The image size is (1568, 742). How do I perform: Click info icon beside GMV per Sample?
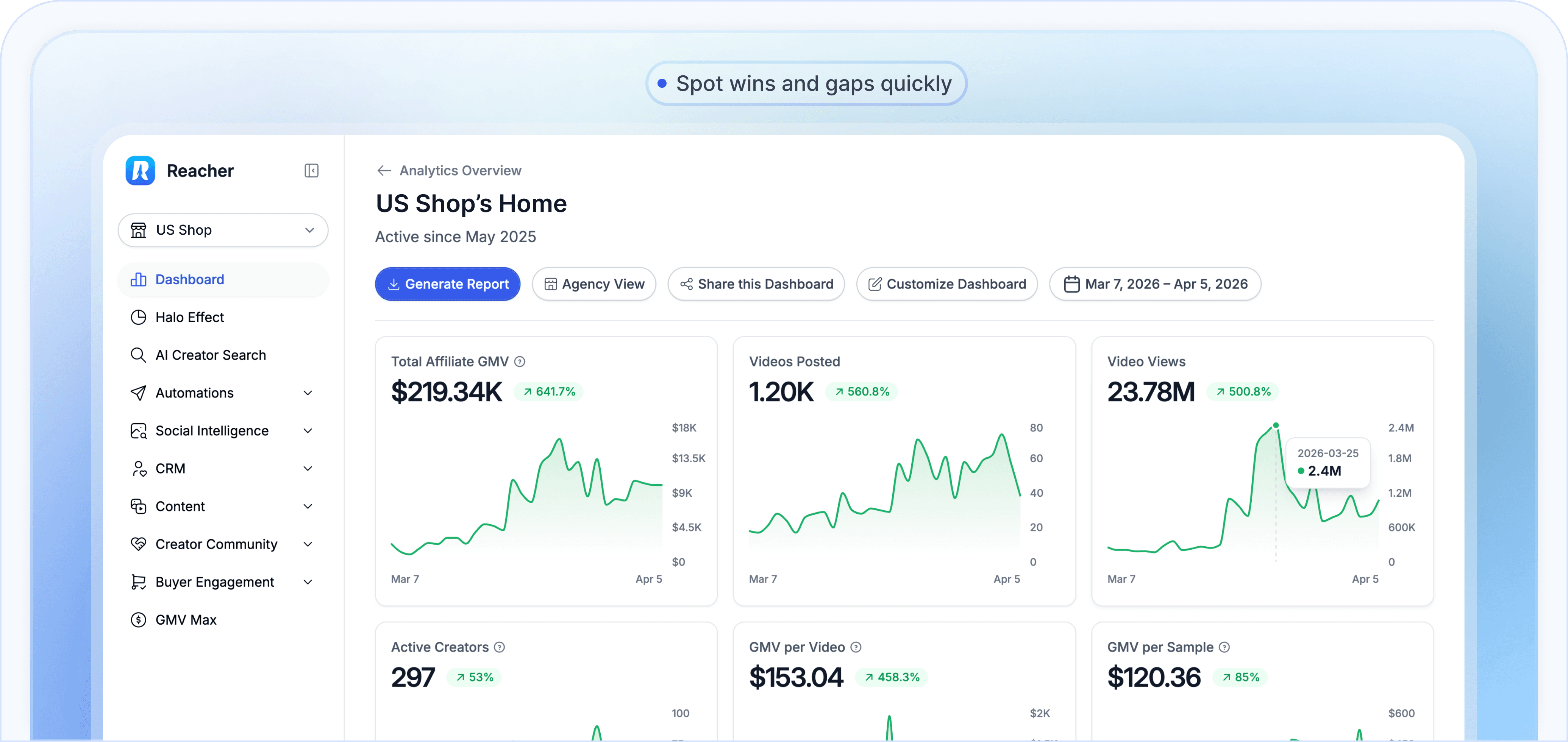(1224, 647)
